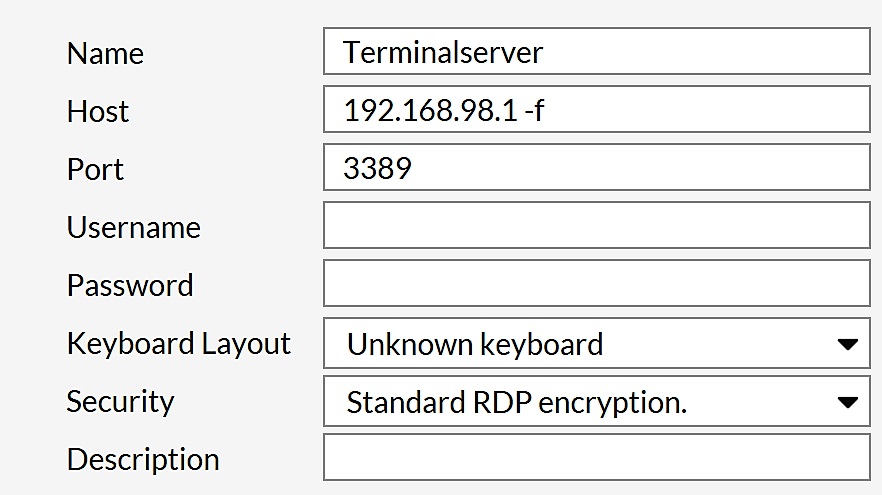
Task: Click the 'Host' label
Action: point(98,111)
